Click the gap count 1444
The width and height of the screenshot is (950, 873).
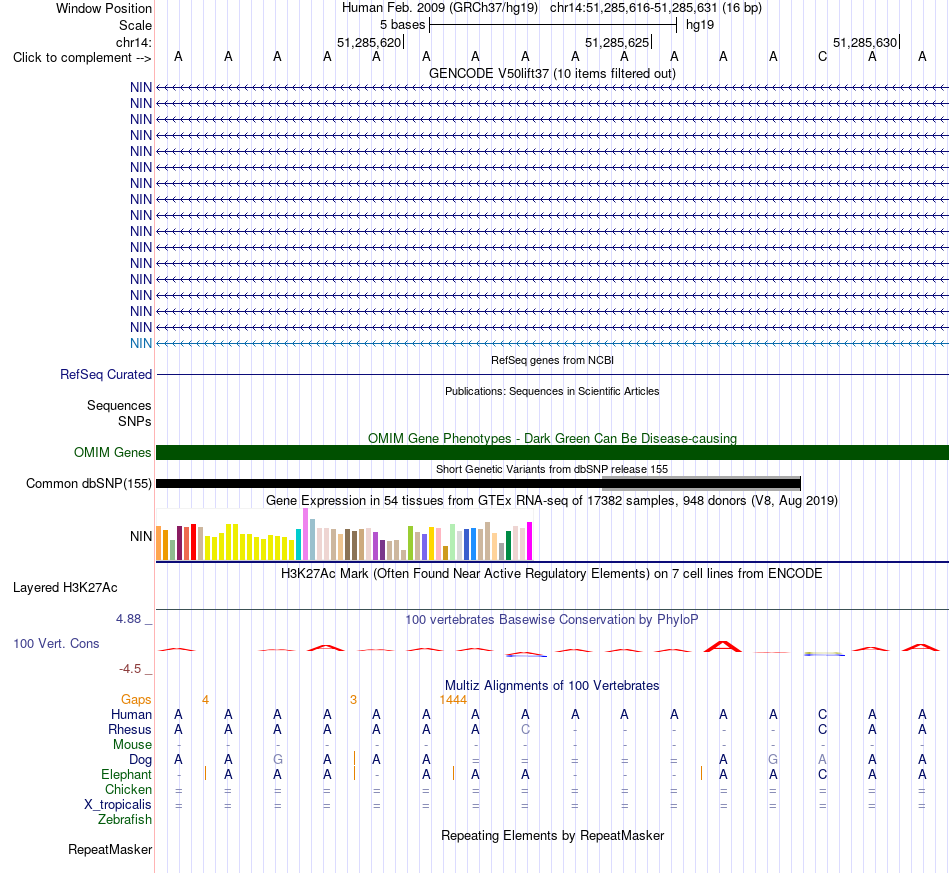point(453,700)
